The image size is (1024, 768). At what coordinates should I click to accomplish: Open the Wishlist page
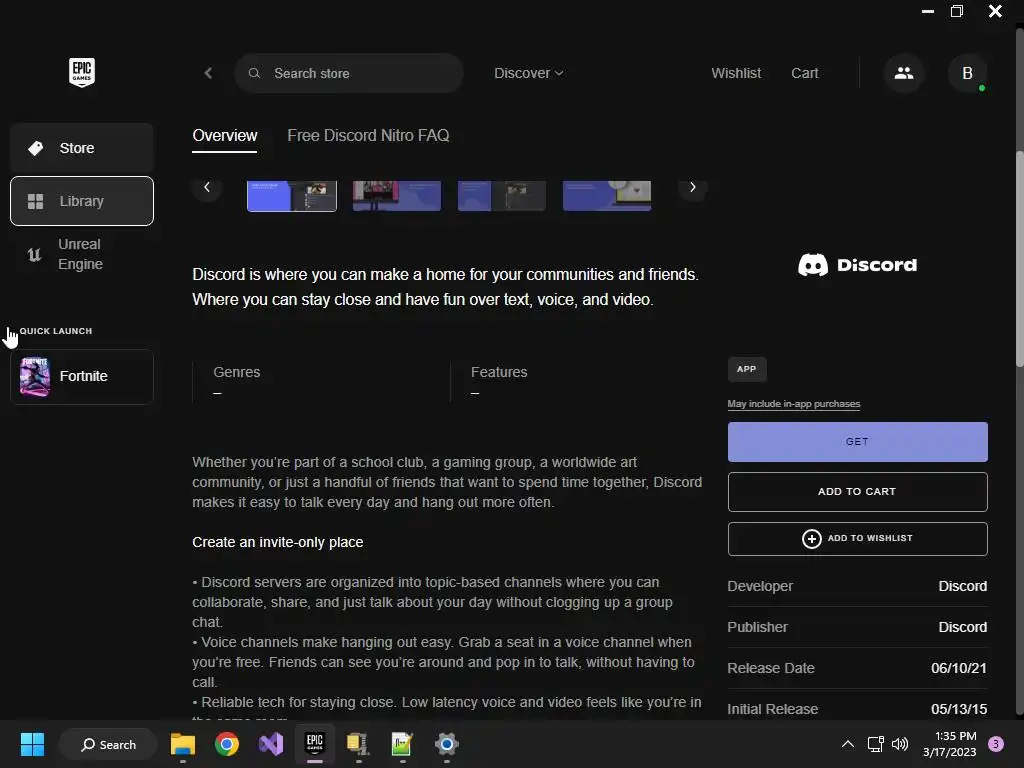736,73
